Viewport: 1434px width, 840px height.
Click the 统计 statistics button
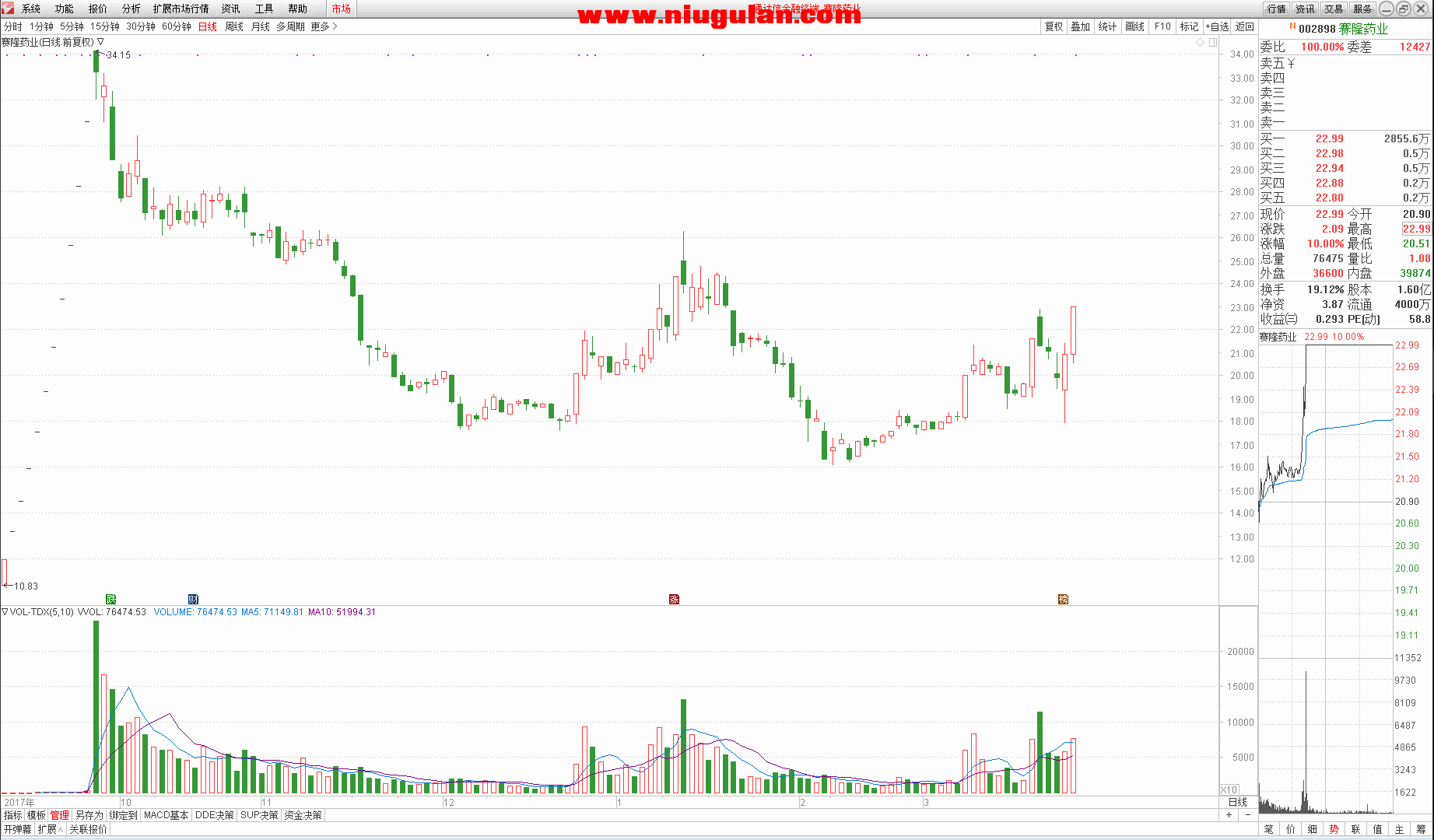tap(1108, 26)
